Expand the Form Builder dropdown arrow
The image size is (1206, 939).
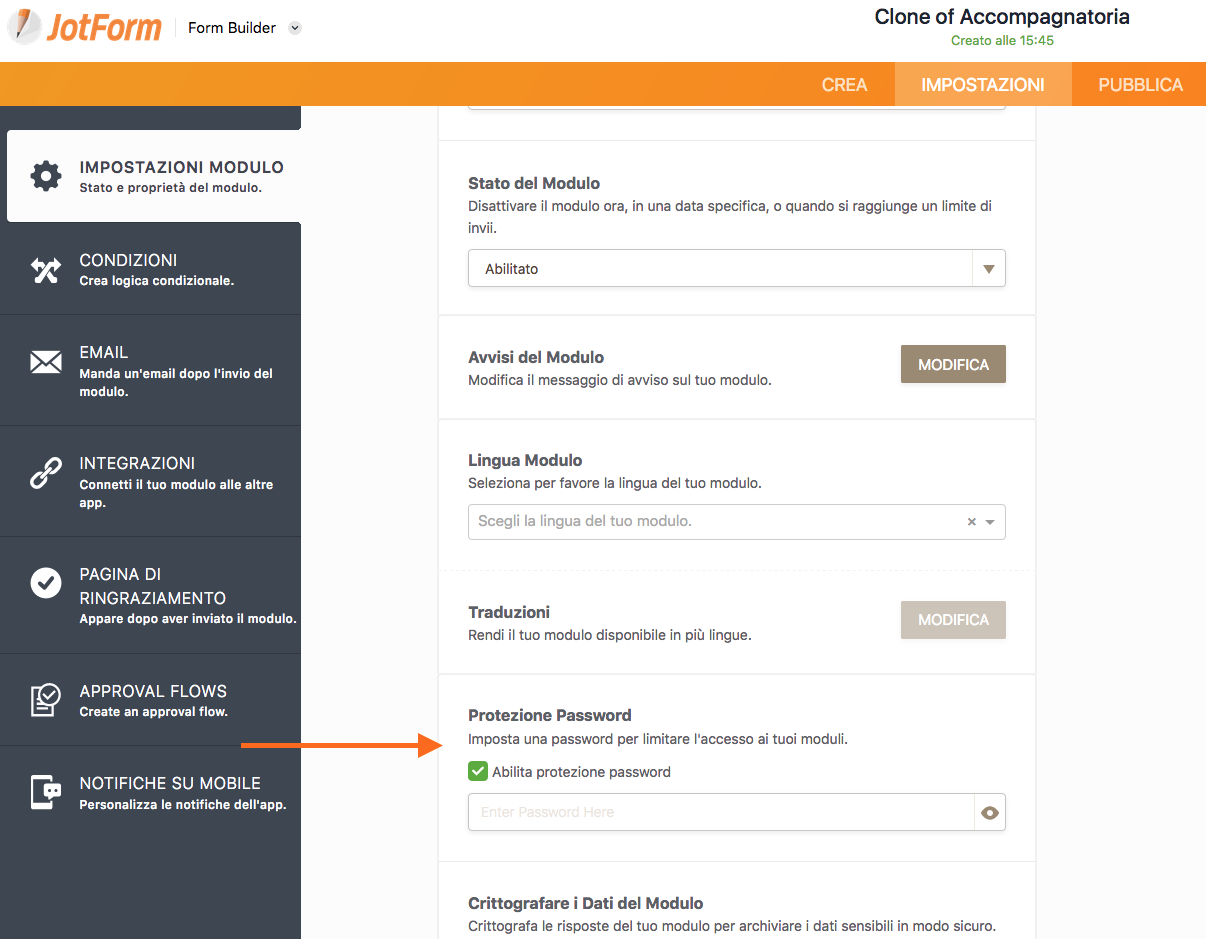295,28
